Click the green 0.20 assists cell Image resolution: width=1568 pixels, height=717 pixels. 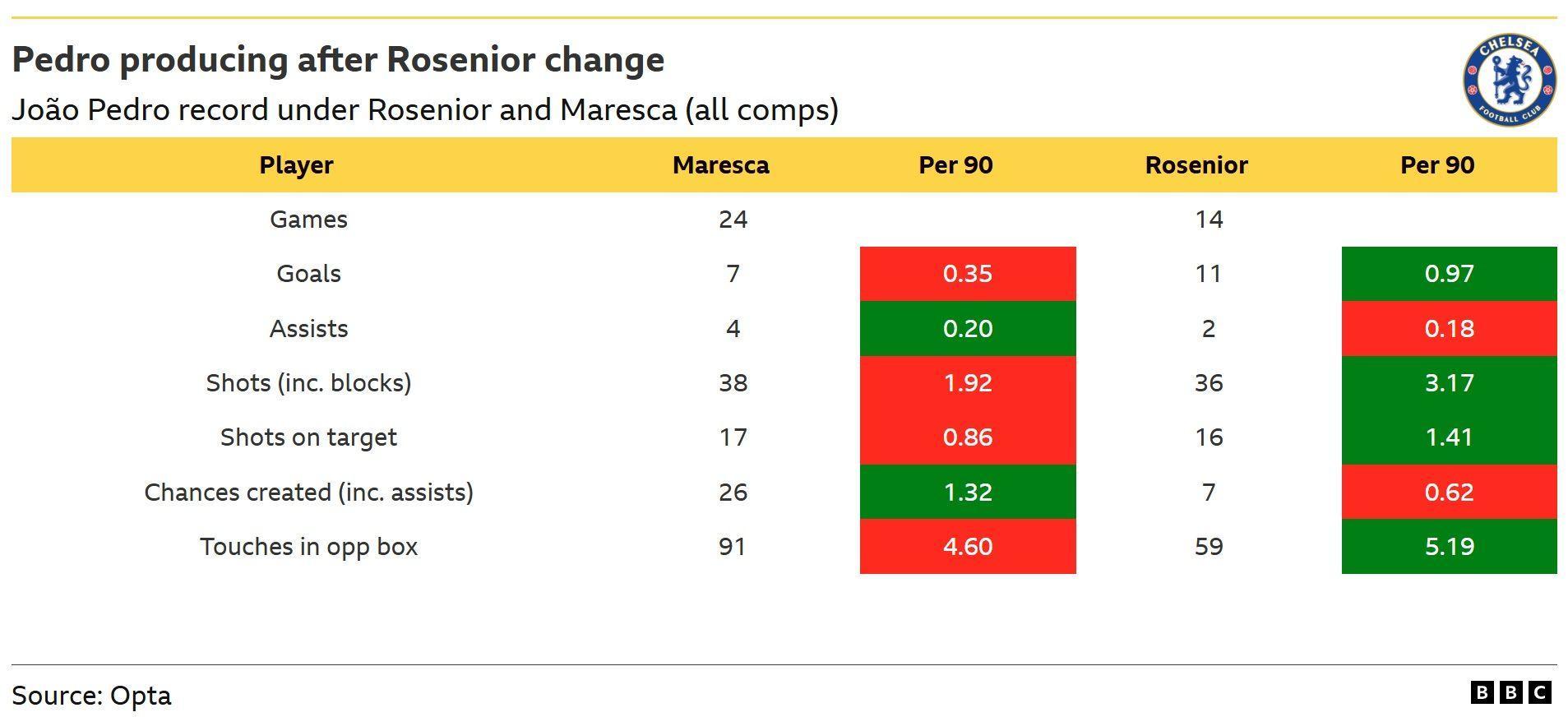(x=968, y=328)
